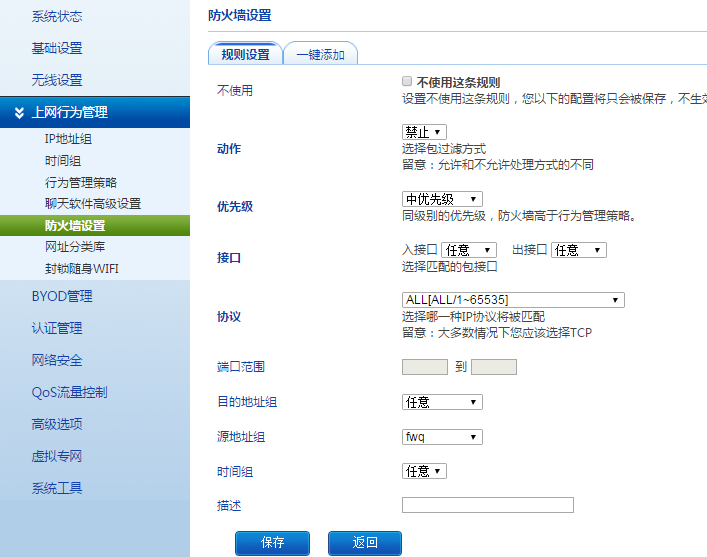
Task: Open BYOD管理 in the sidebar
Action: (x=62, y=296)
